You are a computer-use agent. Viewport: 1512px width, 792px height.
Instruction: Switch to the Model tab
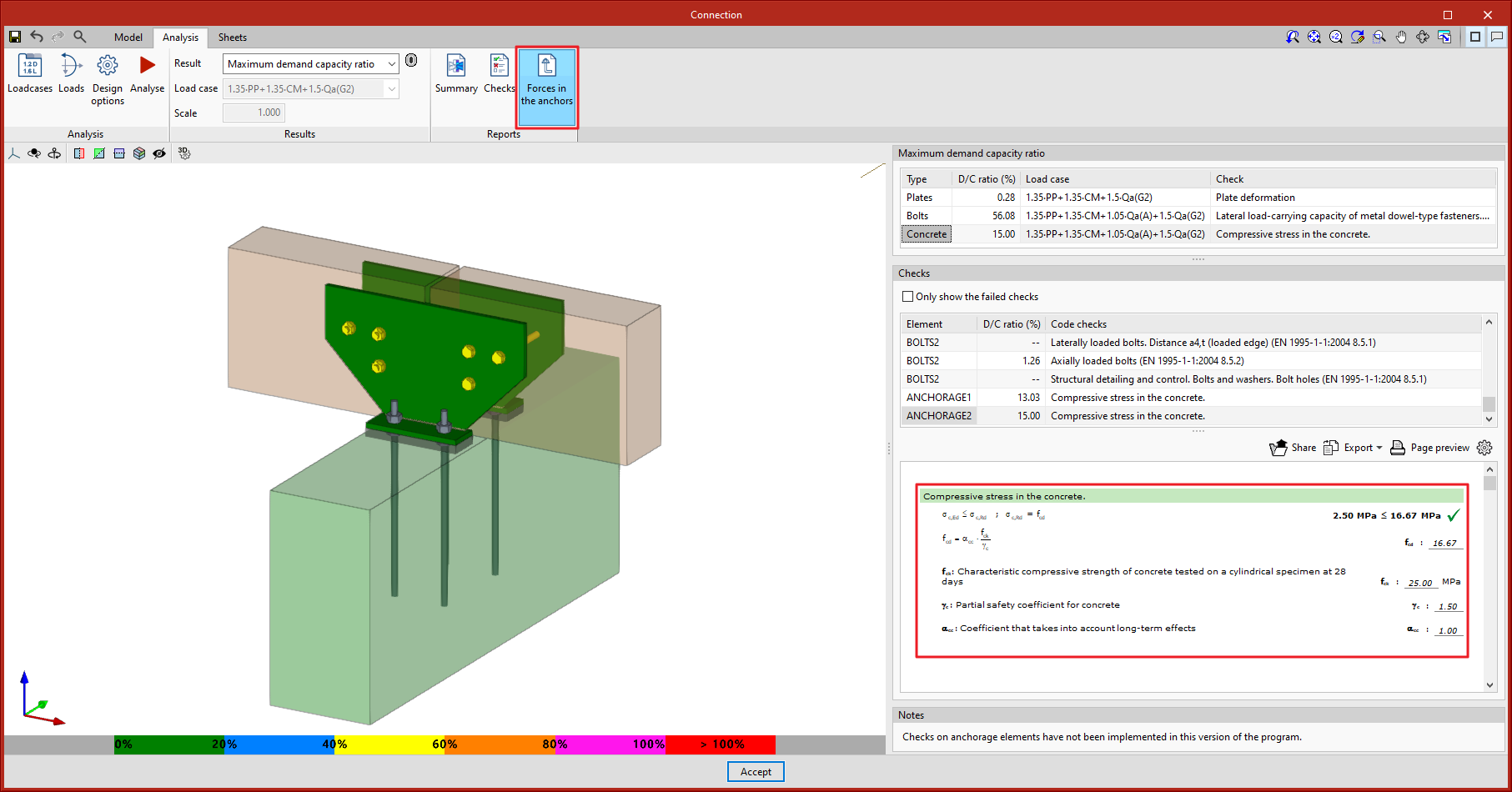pyautogui.click(x=128, y=37)
